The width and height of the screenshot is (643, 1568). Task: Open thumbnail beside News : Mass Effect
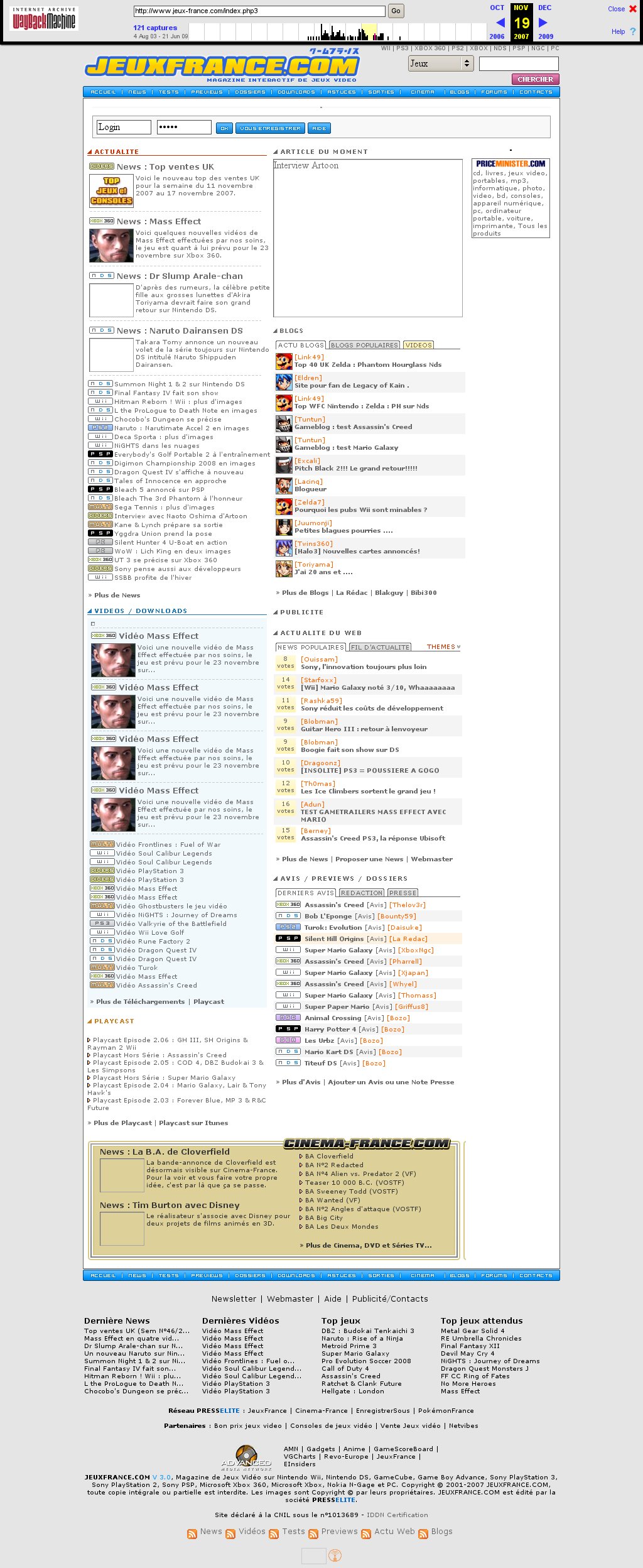click(x=111, y=246)
